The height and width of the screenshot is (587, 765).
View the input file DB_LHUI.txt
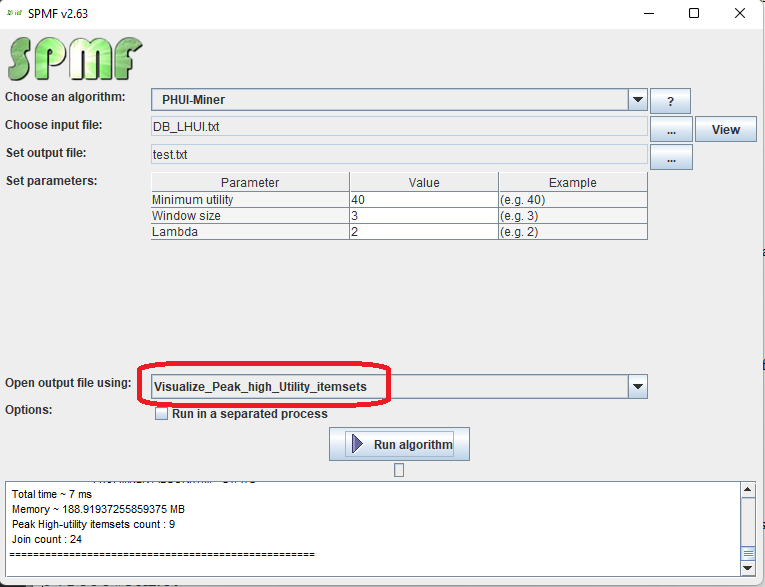(726, 129)
